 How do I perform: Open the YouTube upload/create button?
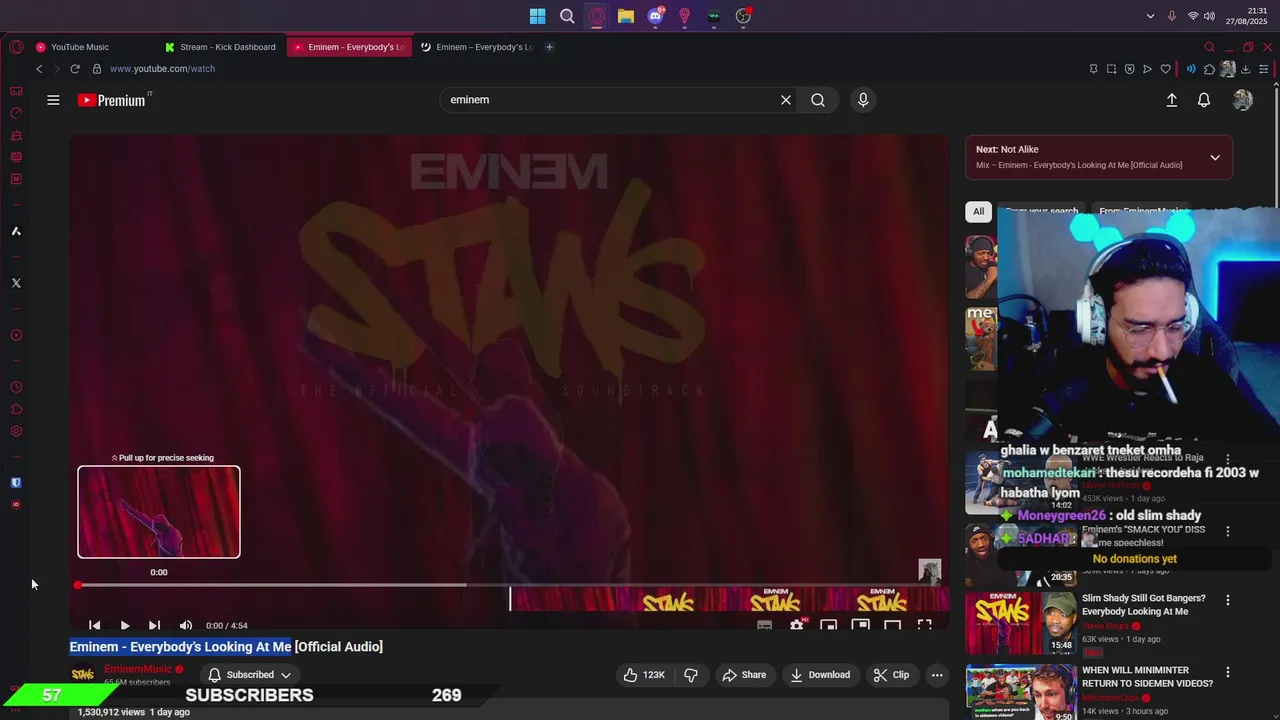[x=1172, y=100]
